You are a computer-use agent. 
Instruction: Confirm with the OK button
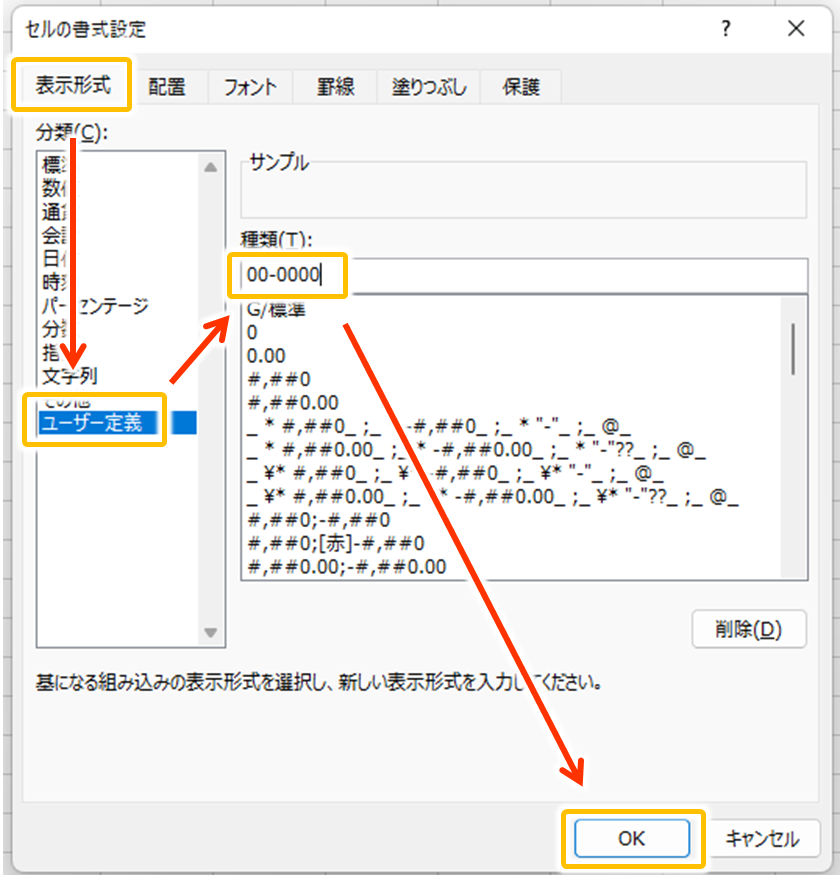click(x=631, y=838)
